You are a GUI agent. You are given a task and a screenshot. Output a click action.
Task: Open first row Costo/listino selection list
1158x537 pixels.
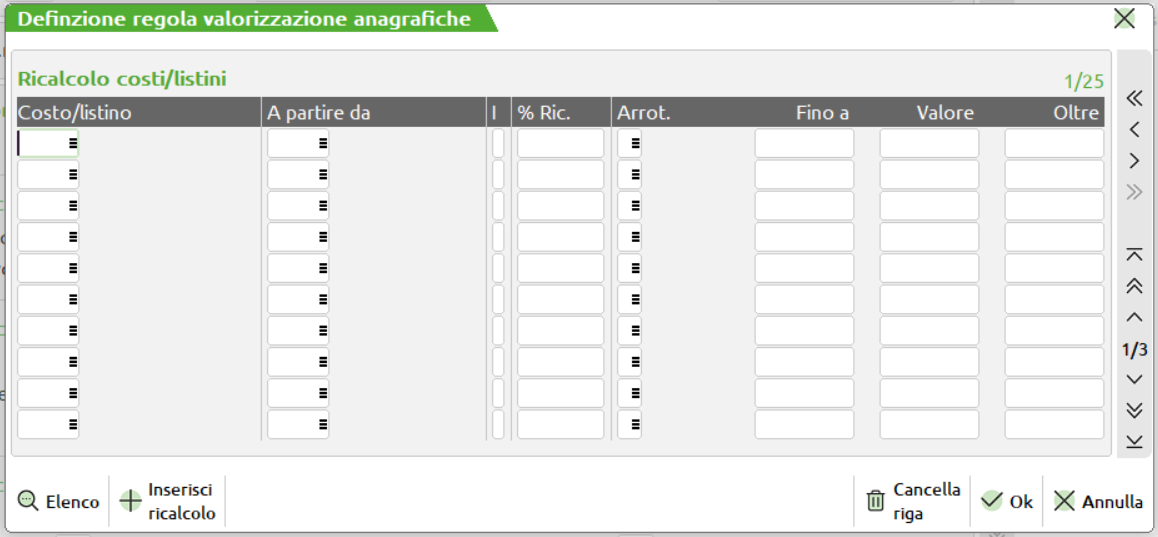coord(73,144)
